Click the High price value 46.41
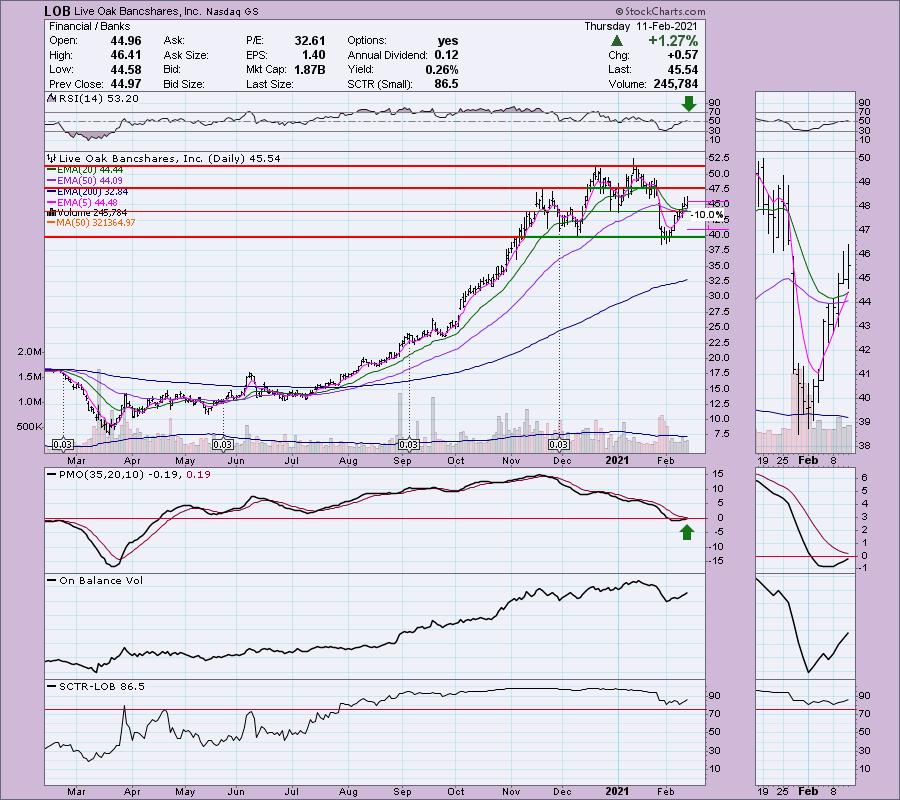This screenshot has width=900, height=800. pyautogui.click(x=126, y=55)
